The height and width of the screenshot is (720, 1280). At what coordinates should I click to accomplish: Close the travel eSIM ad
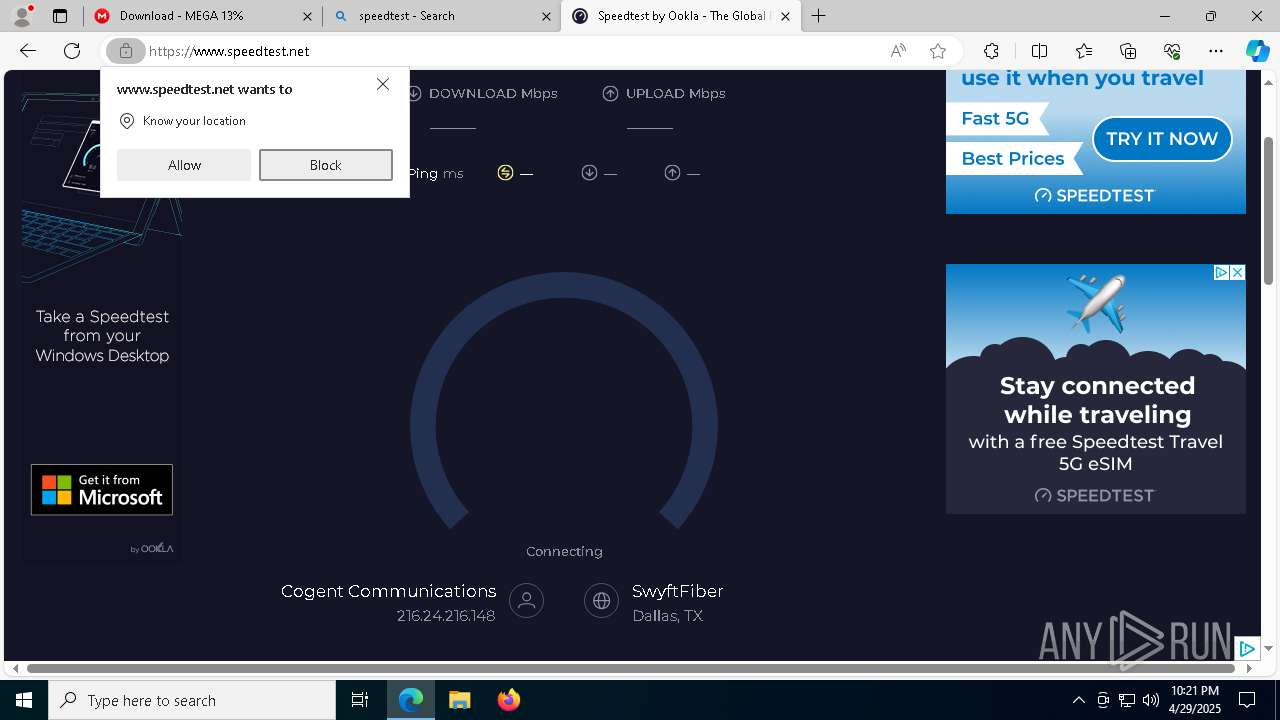click(x=1237, y=273)
